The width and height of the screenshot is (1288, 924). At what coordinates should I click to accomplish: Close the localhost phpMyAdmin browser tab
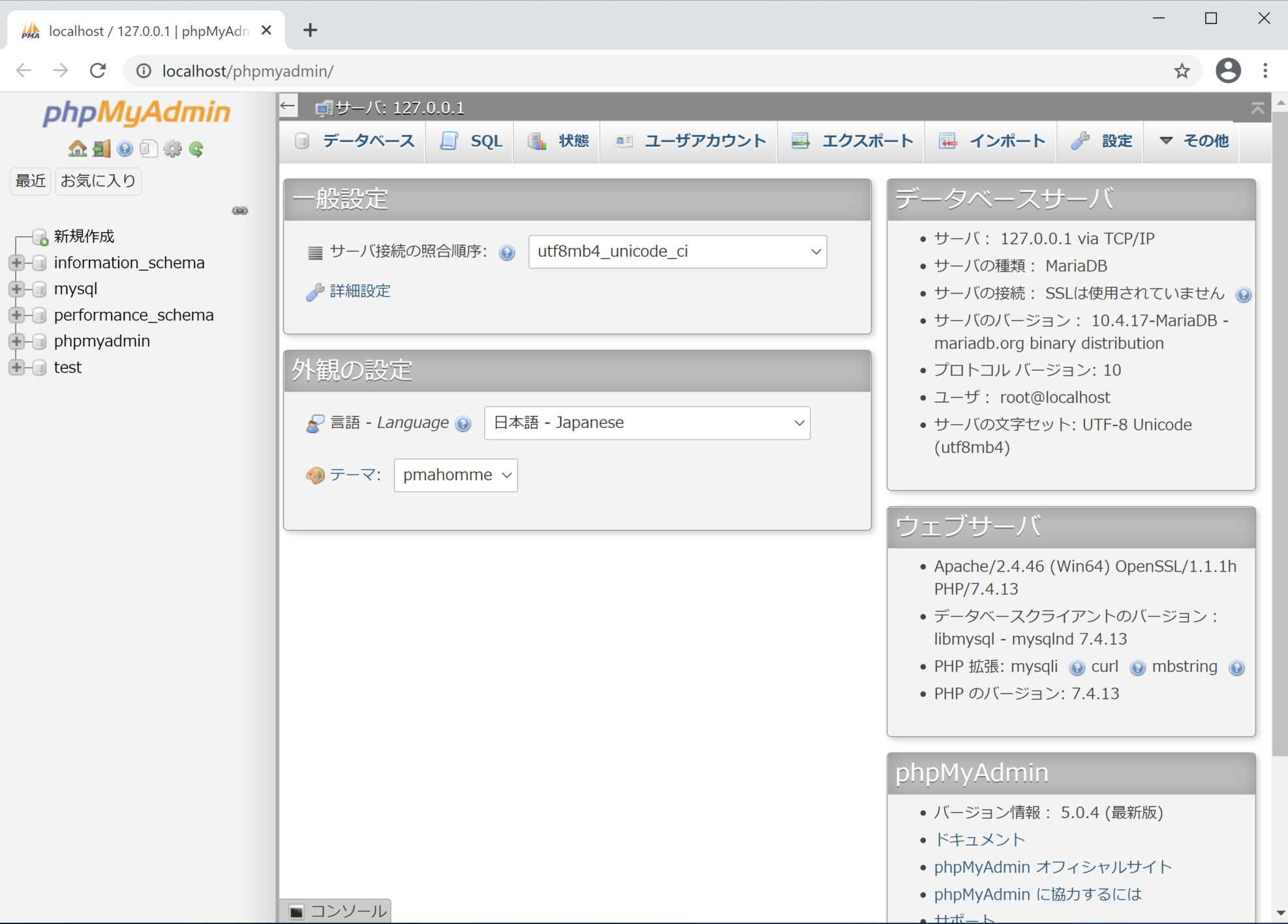(266, 30)
